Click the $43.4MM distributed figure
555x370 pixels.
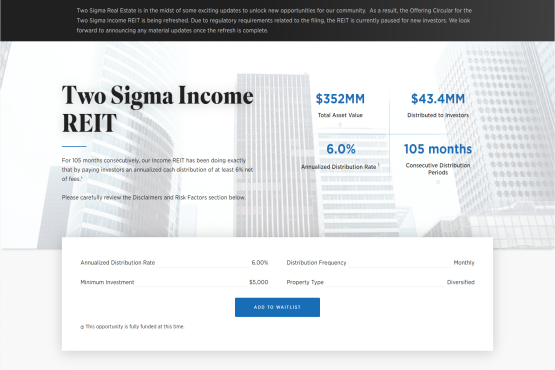point(438,99)
